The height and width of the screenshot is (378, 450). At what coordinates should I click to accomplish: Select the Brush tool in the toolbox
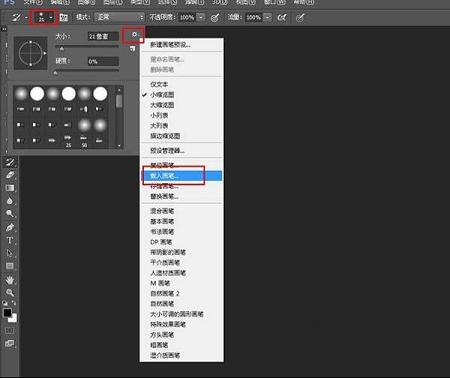point(10,162)
